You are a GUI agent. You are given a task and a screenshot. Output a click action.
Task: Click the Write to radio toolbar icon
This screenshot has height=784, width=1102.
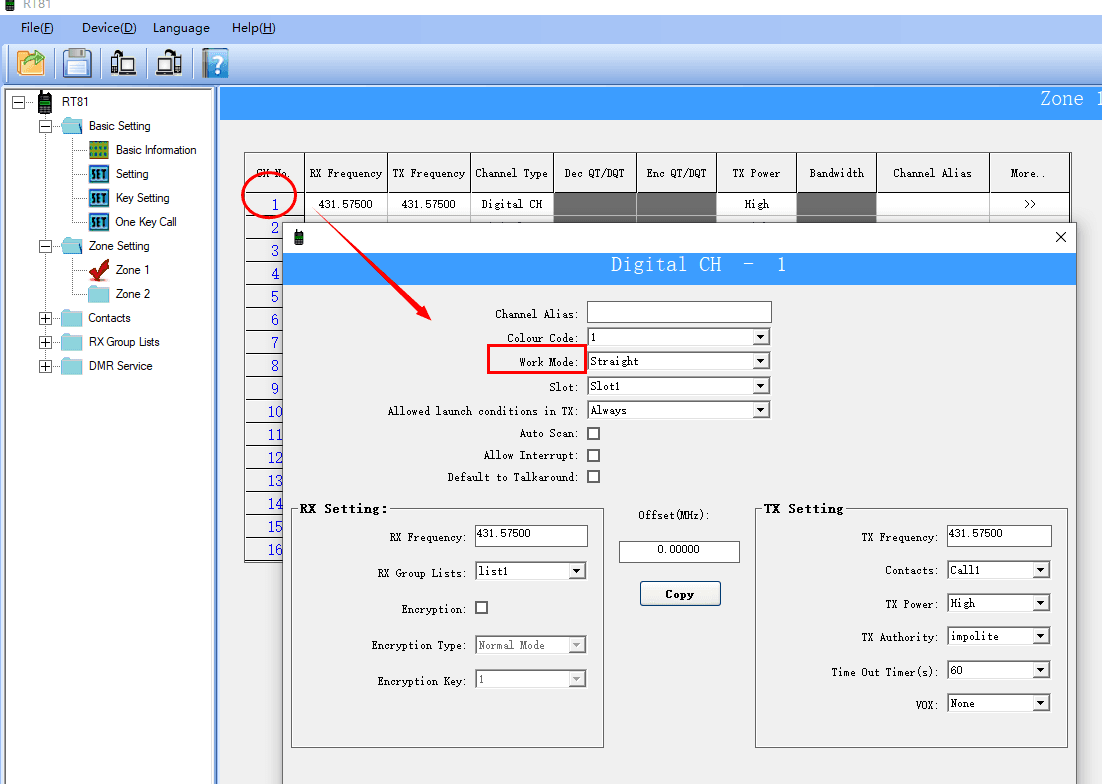(x=168, y=63)
